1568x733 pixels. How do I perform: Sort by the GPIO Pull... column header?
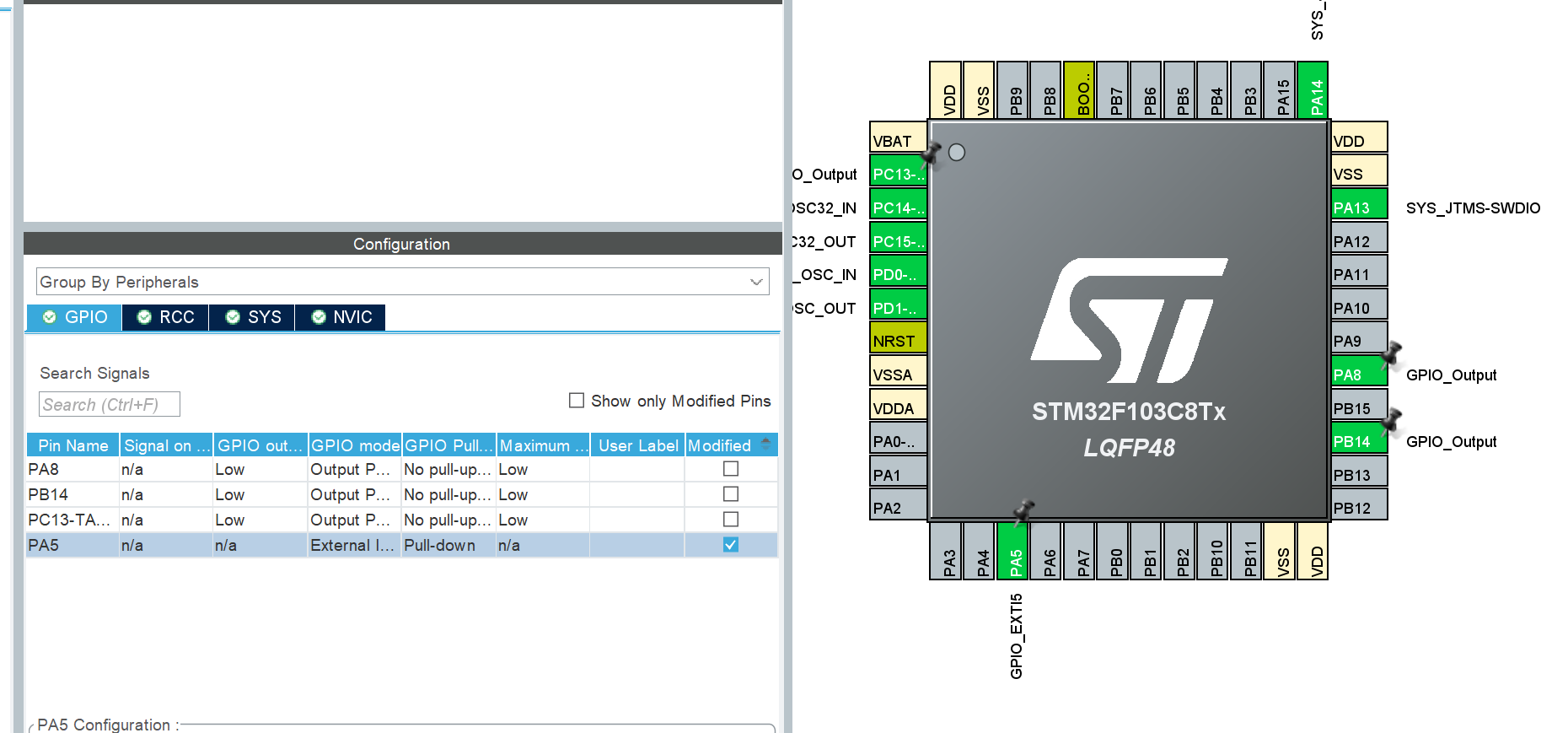(x=448, y=445)
